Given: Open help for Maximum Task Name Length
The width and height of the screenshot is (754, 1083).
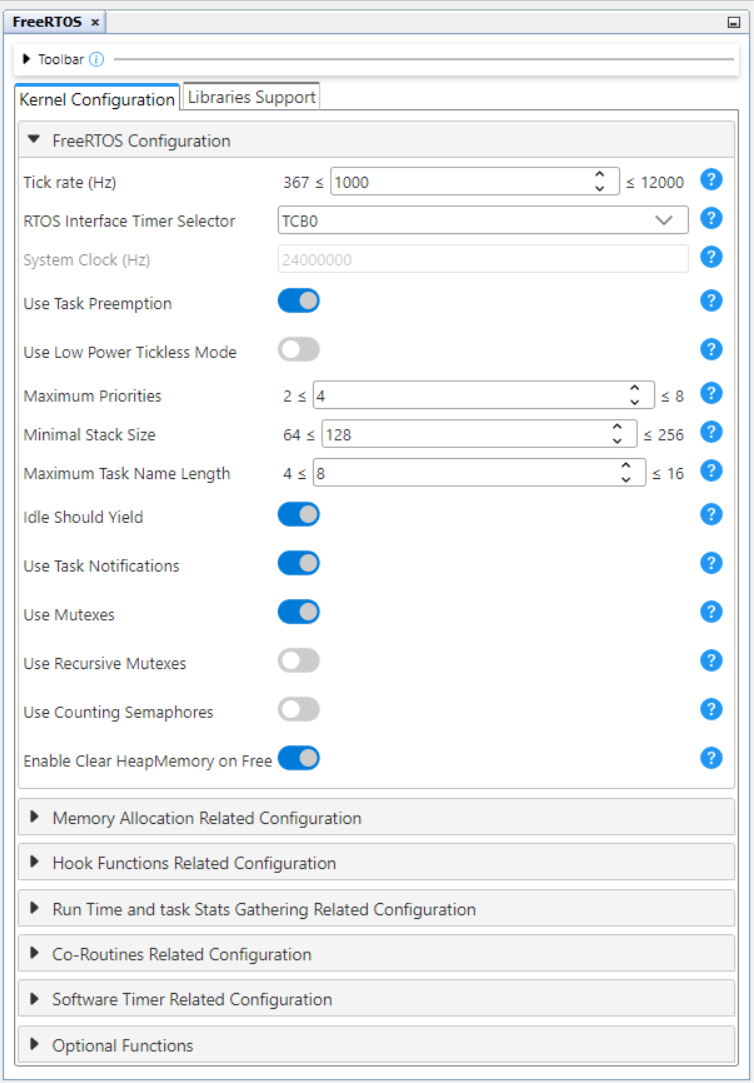Looking at the screenshot, I should [711, 470].
